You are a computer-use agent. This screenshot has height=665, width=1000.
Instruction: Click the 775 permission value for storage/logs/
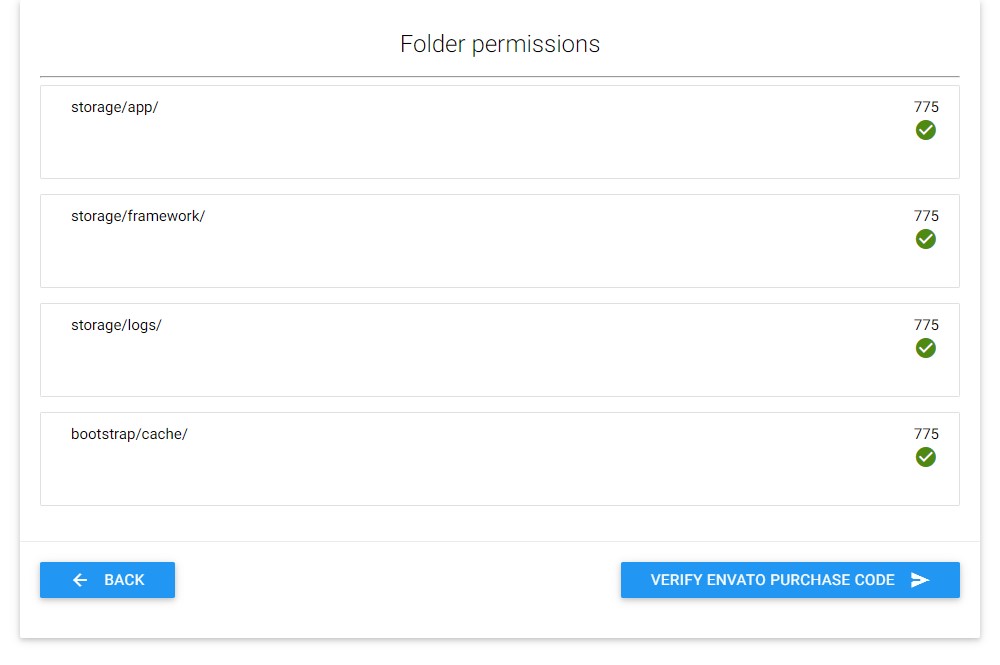pyautogui.click(x=926, y=325)
